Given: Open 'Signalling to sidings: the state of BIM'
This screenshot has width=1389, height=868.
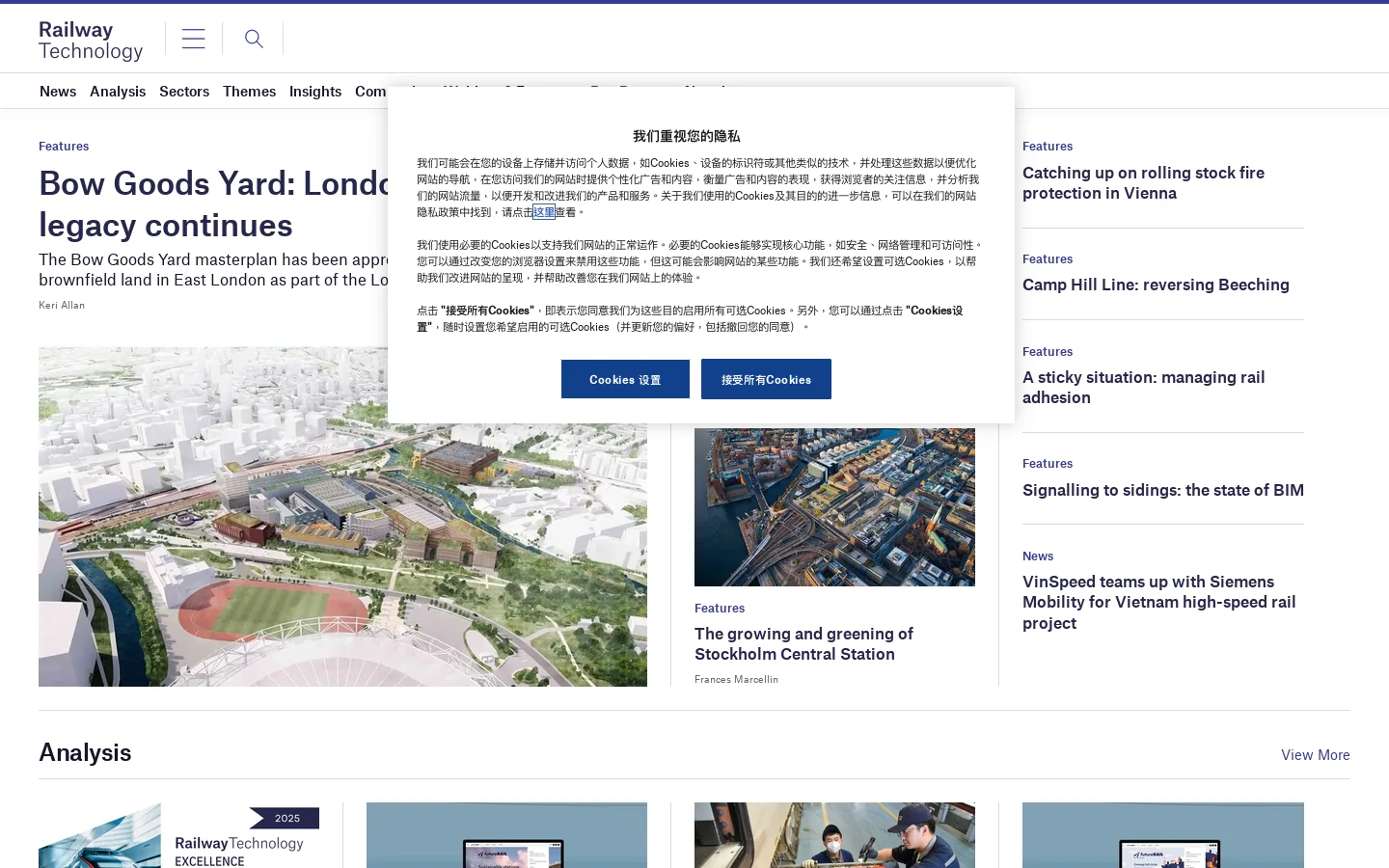Looking at the screenshot, I should tap(1163, 490).
